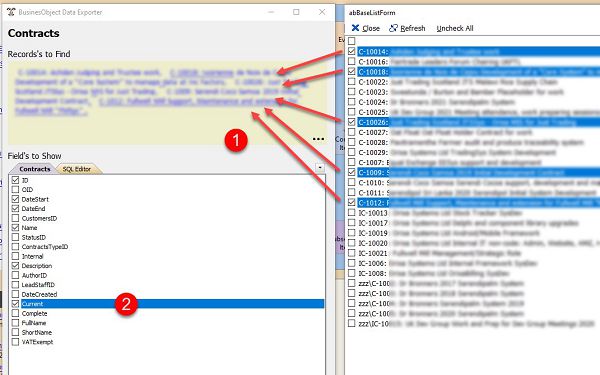Click the Uncheck All button
Screen dimensions: 600x375
(x=455, y=28)
